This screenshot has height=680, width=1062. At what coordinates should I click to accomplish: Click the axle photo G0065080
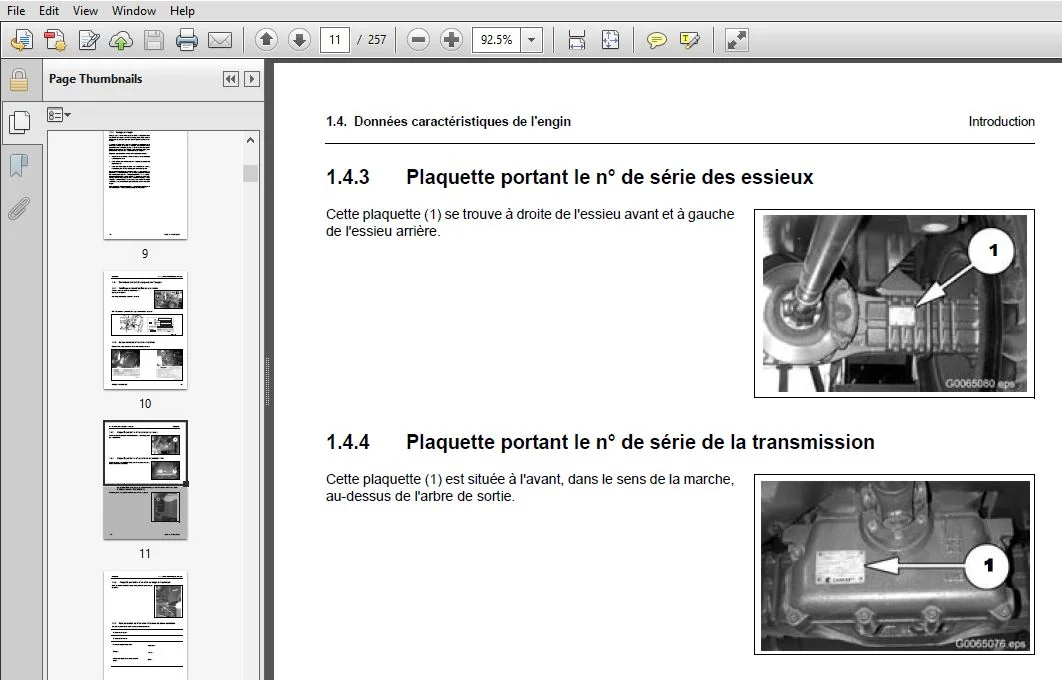894,303
